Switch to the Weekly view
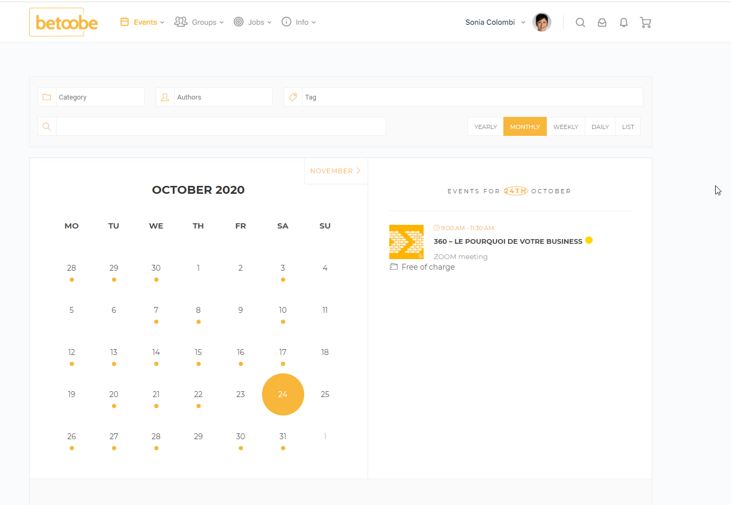 click(x=565, y=126)
